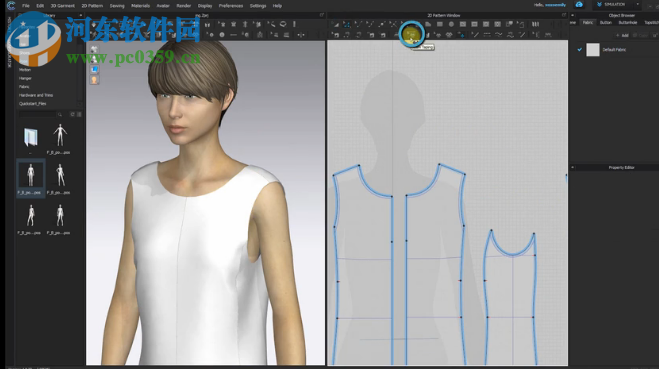This screenshot has height=369, width=659.
Task: Click the Copy button in Object Browser
Action: pos(641,35)
